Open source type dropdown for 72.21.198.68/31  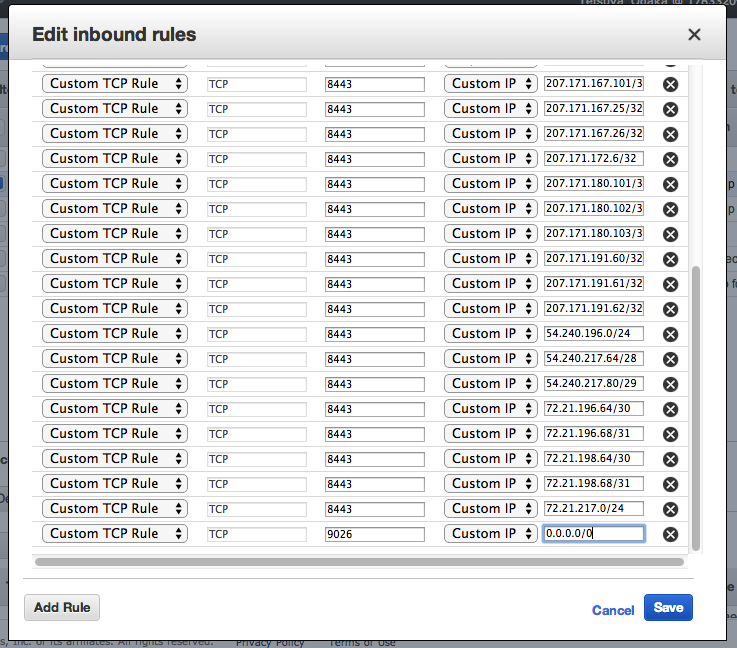pos(491,484)
